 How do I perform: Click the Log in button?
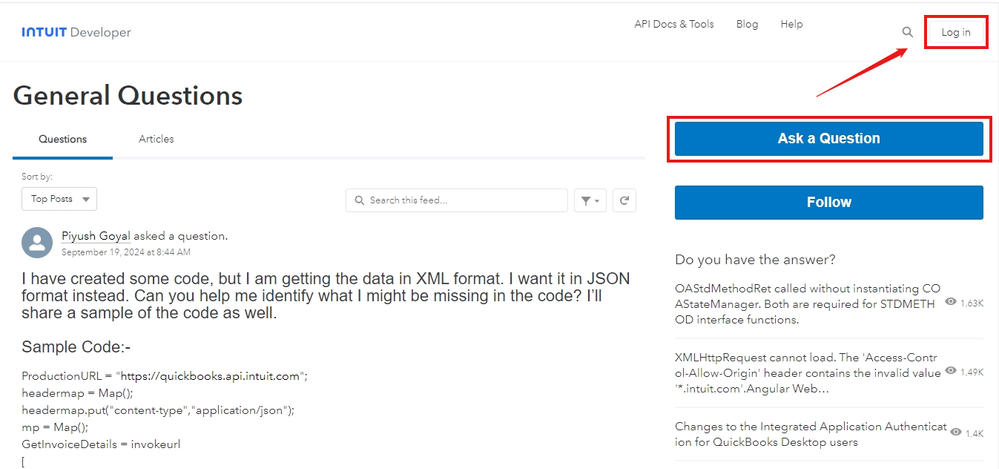(x=956, y=32)
